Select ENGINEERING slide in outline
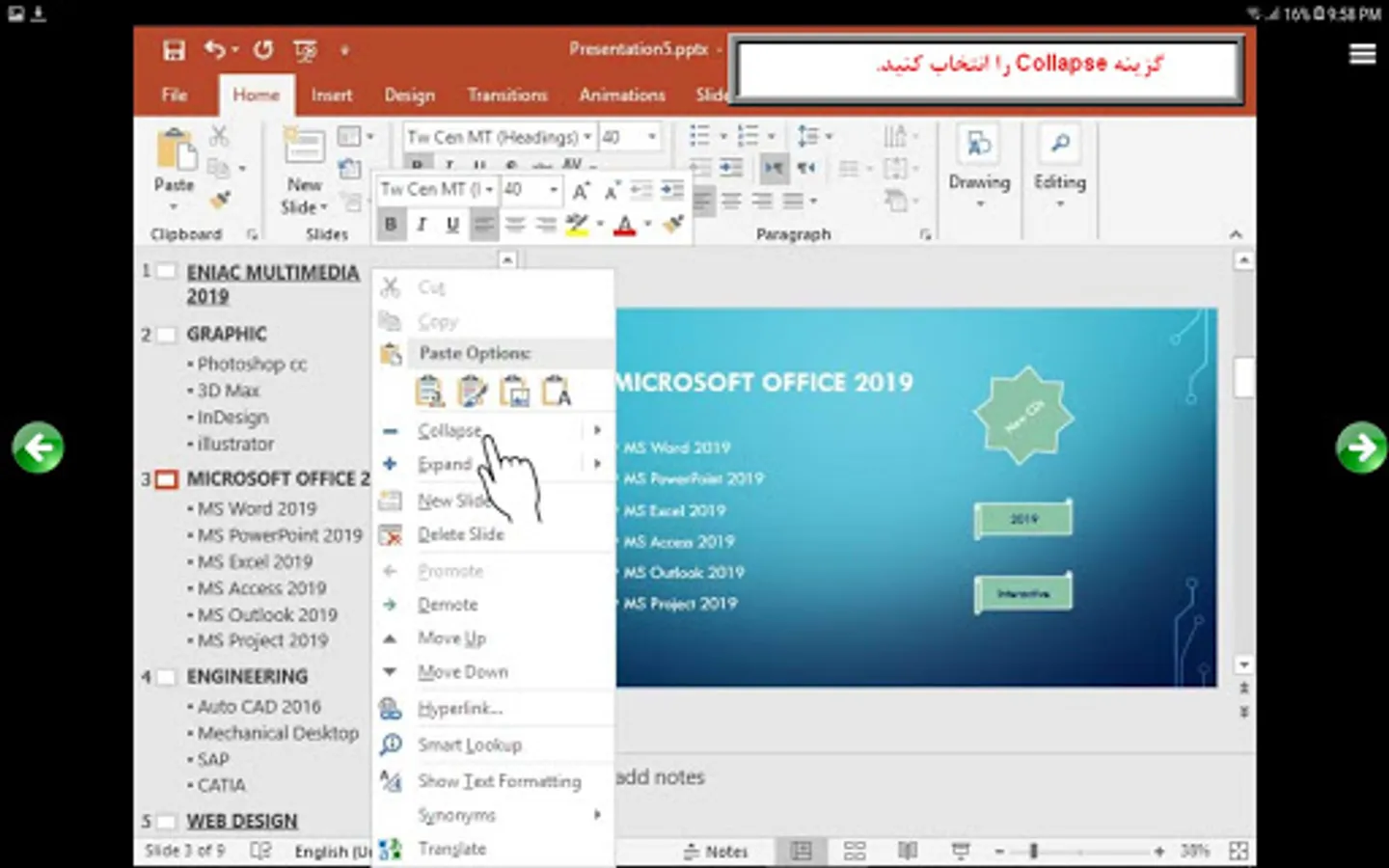Image resolution: width=1389 pixels, height=868 pixels. pyautogui.click(x=247, y=676)
